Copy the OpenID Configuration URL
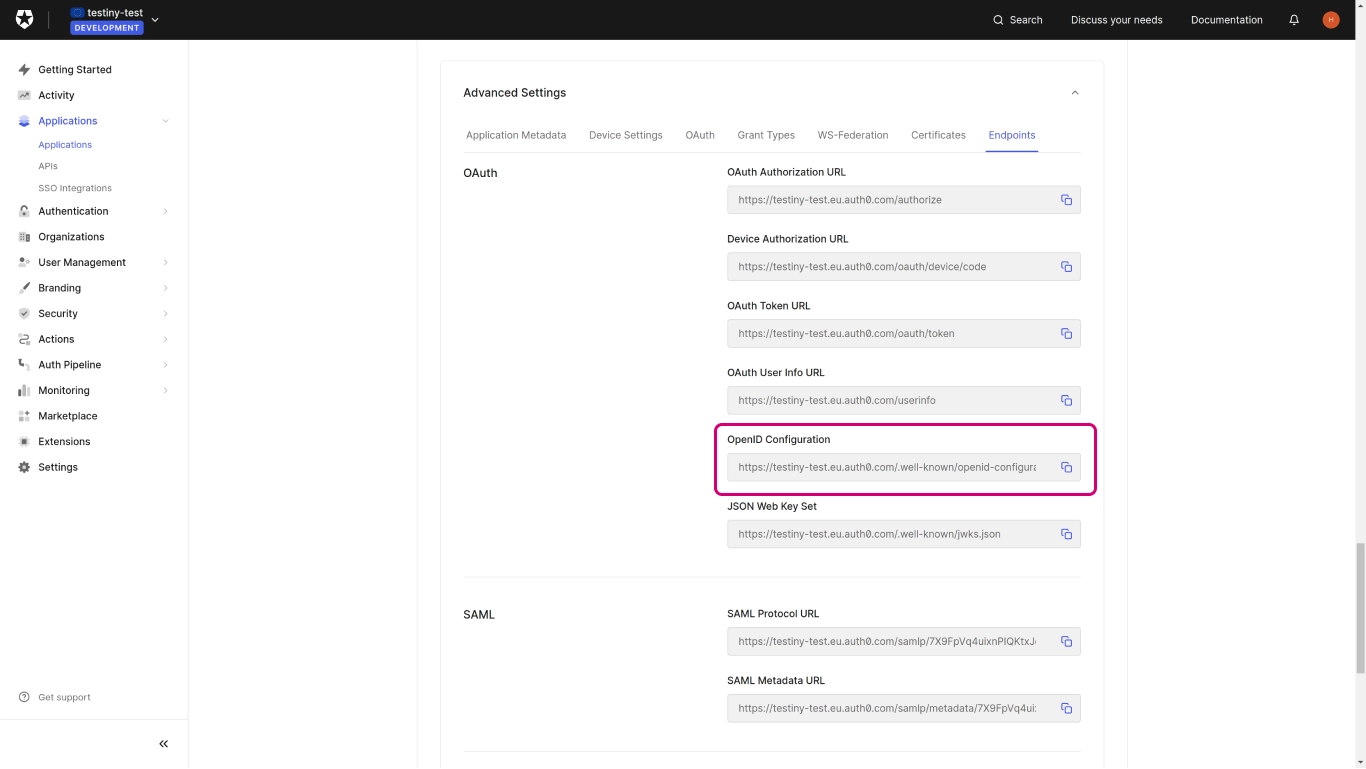 point(1066,467)
